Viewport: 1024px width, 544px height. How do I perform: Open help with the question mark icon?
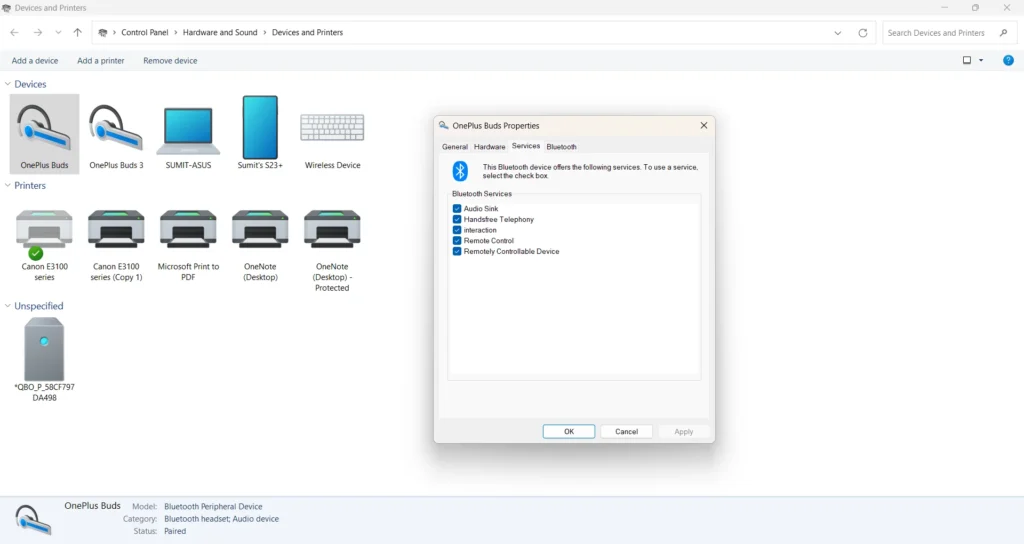1008,60
